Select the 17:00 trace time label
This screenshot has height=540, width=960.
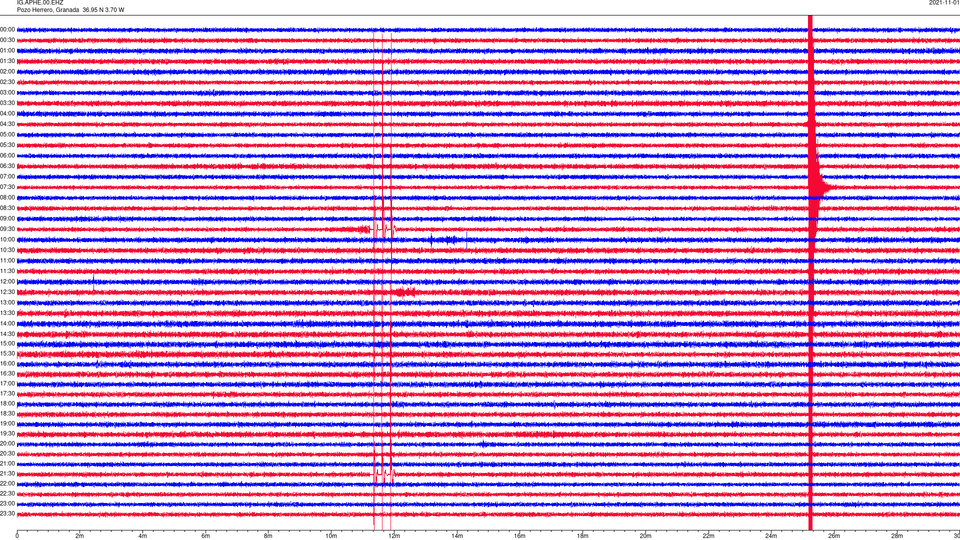8,384
